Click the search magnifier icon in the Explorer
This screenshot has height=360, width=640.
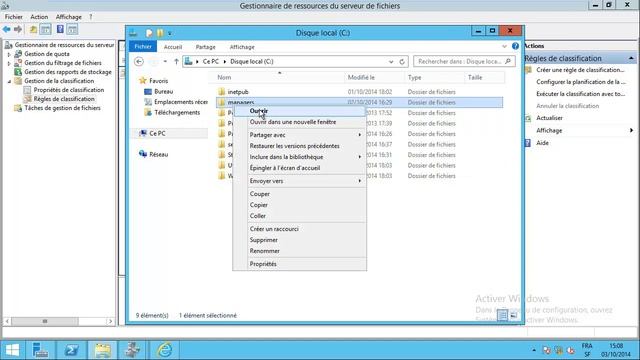pos(508,62)
